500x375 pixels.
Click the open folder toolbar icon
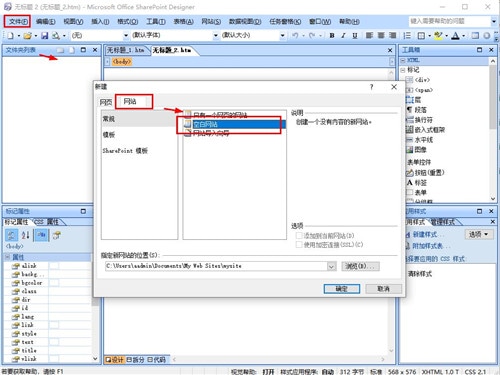pyautogui.click(x=28, y=35)
